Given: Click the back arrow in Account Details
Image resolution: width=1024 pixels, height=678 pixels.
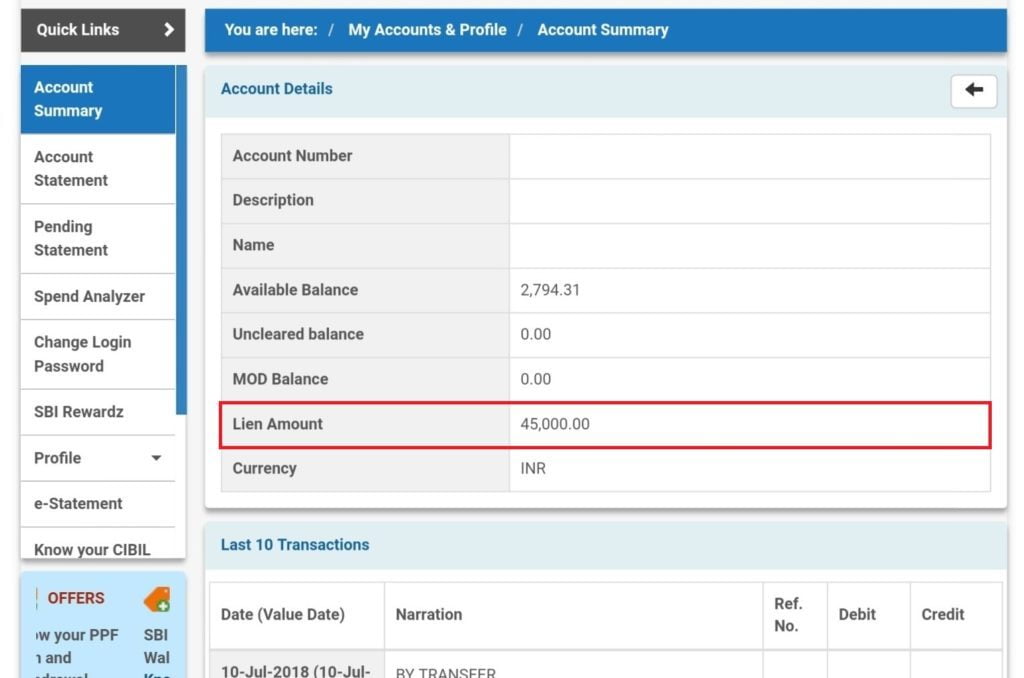Looking at the screenshot, I should (x=974, y=91).
